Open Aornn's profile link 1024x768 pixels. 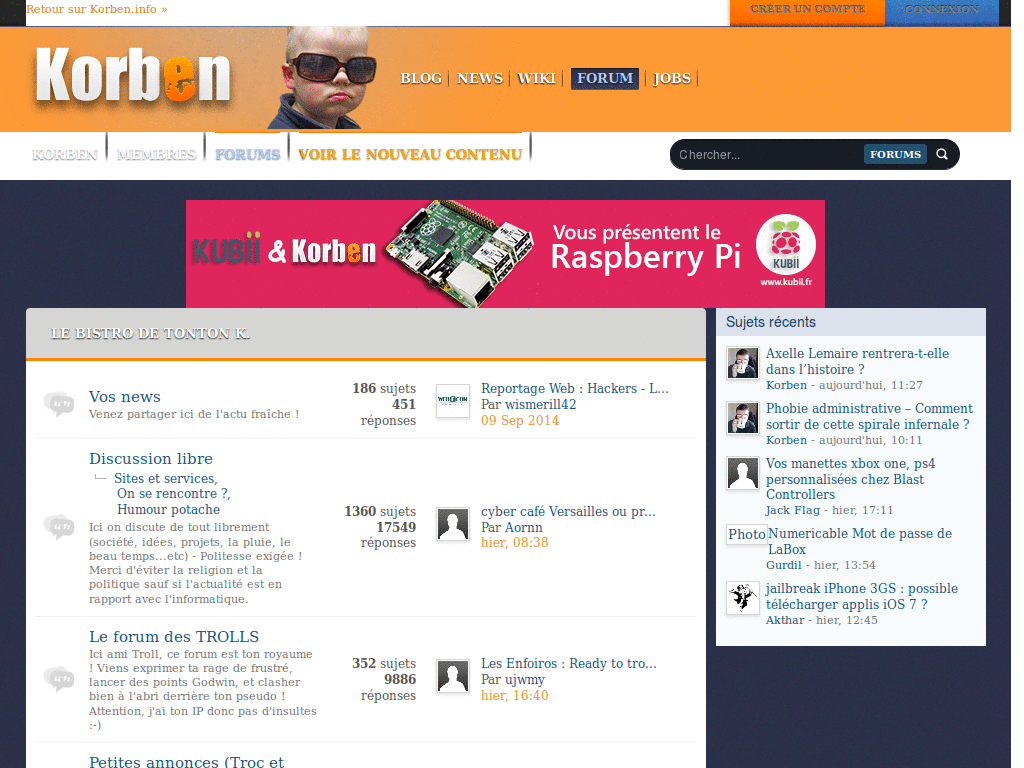point(524,527)
